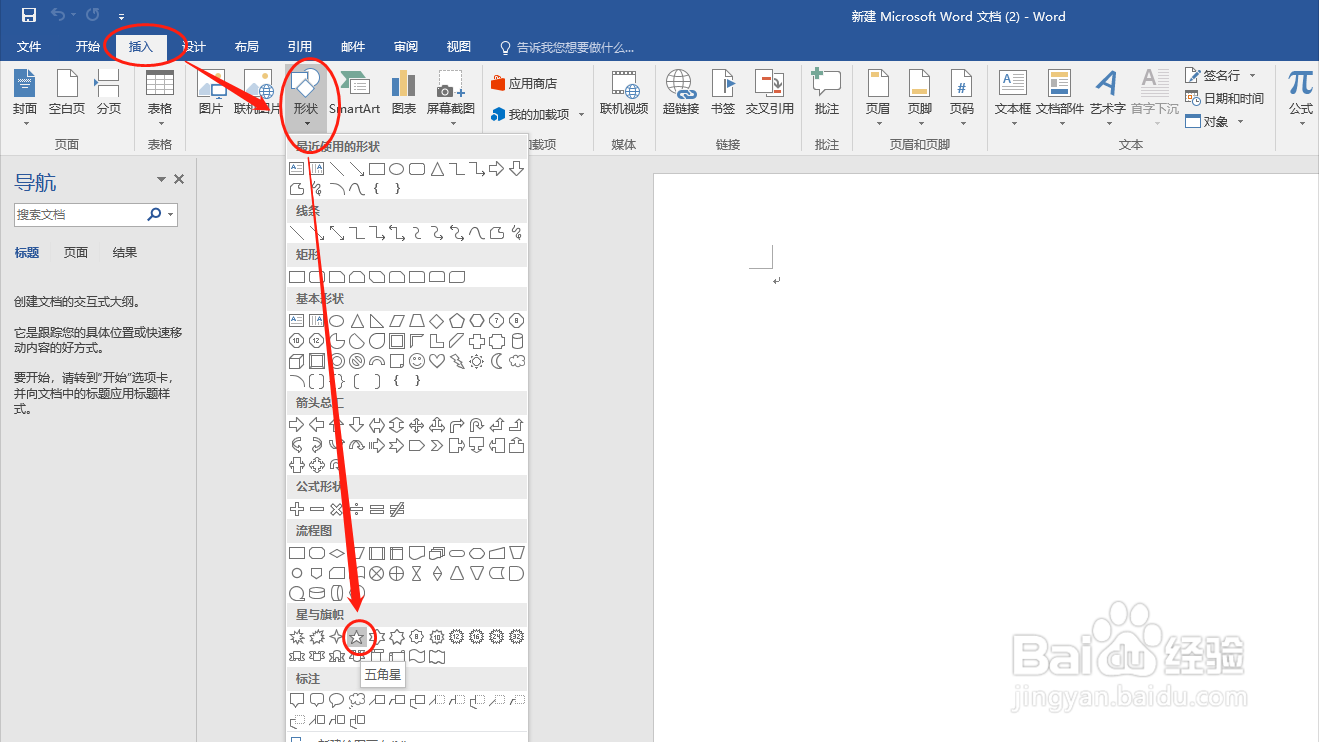The width and height of the screenshot is (1319, 742).
Task: Switch to 页面 tab in navigation pane
Action: click(x=76, y=253)
